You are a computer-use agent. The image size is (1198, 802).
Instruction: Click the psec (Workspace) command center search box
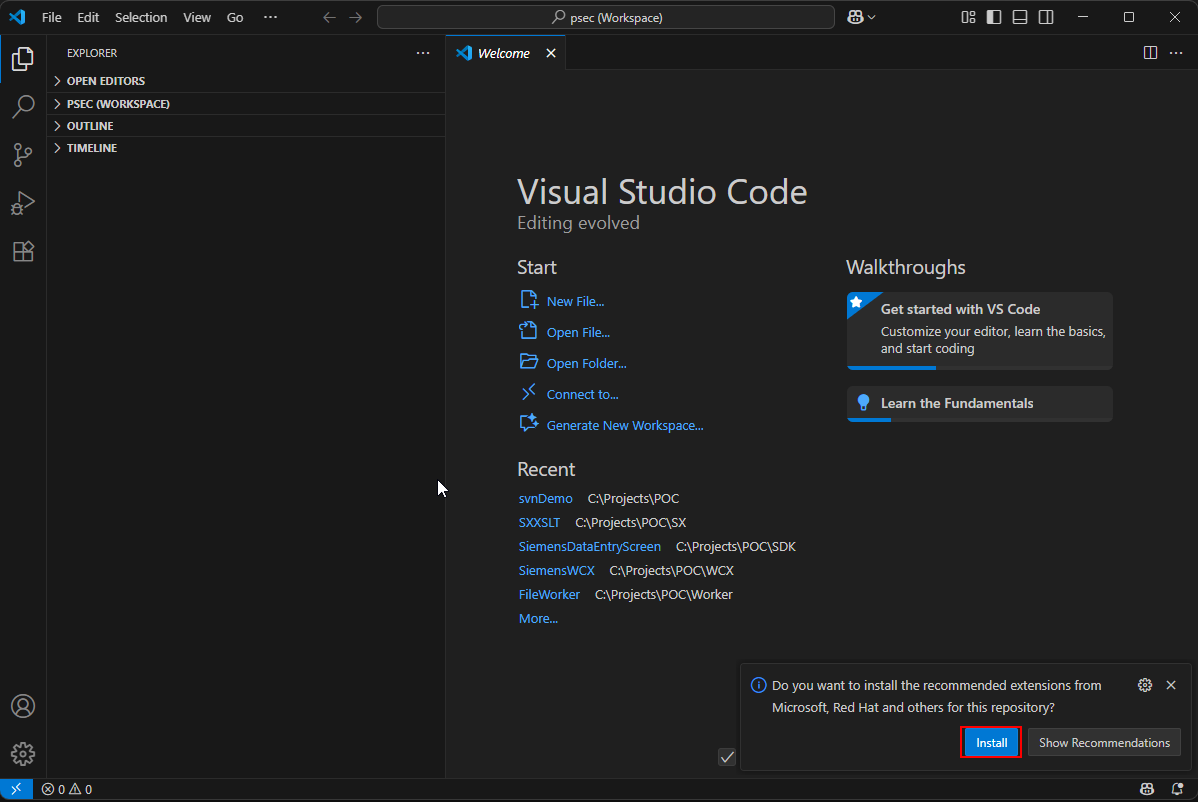[606, 17]
